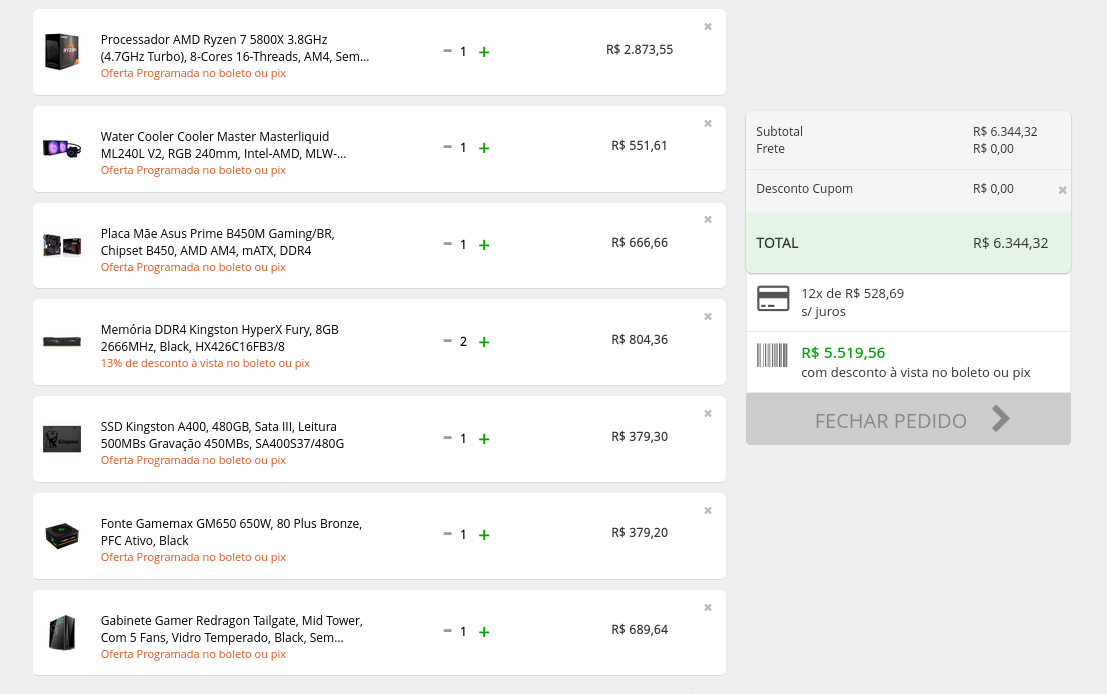This screenshot has height=694, width=1107.
Task: Select the Frete label
Action: [770, 149]
